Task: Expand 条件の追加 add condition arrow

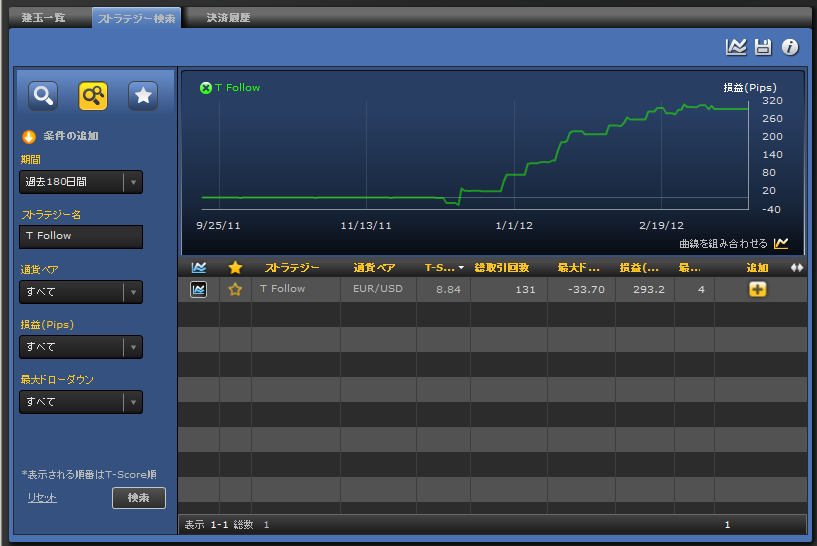Action: 29,136
